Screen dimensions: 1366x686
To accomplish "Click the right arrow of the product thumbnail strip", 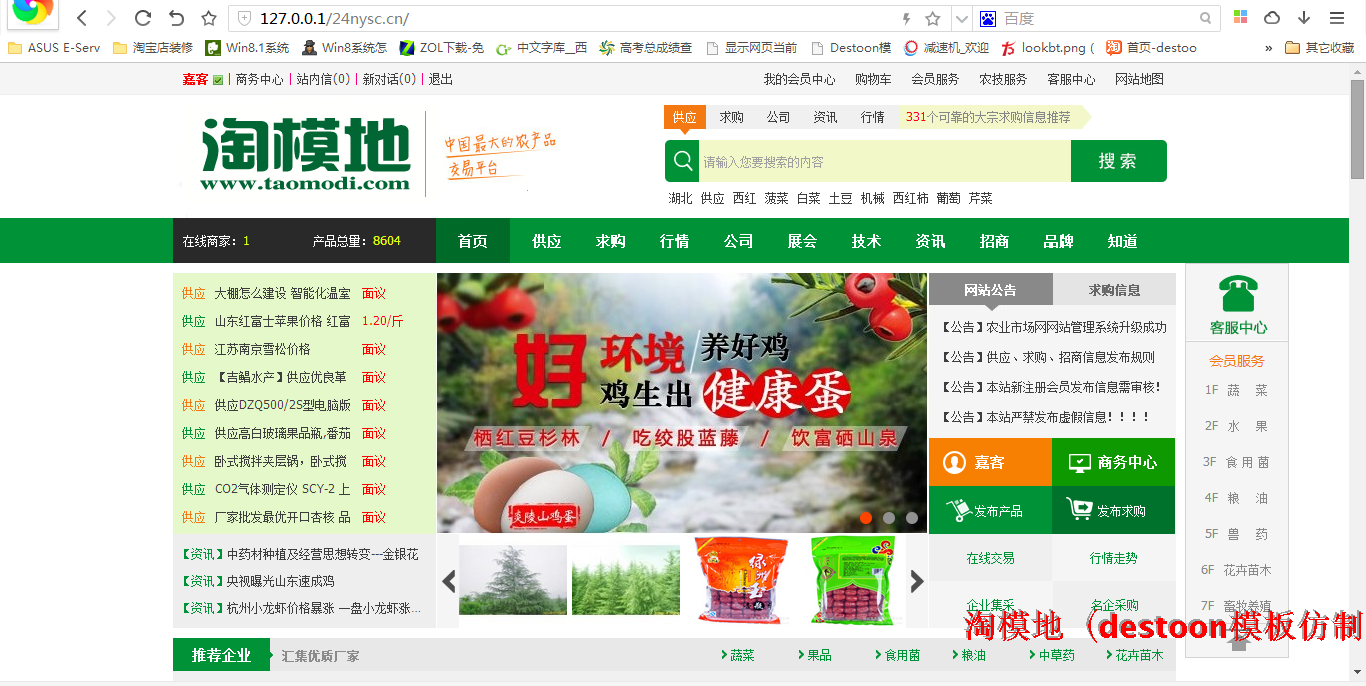I will [x=916, y=581].
